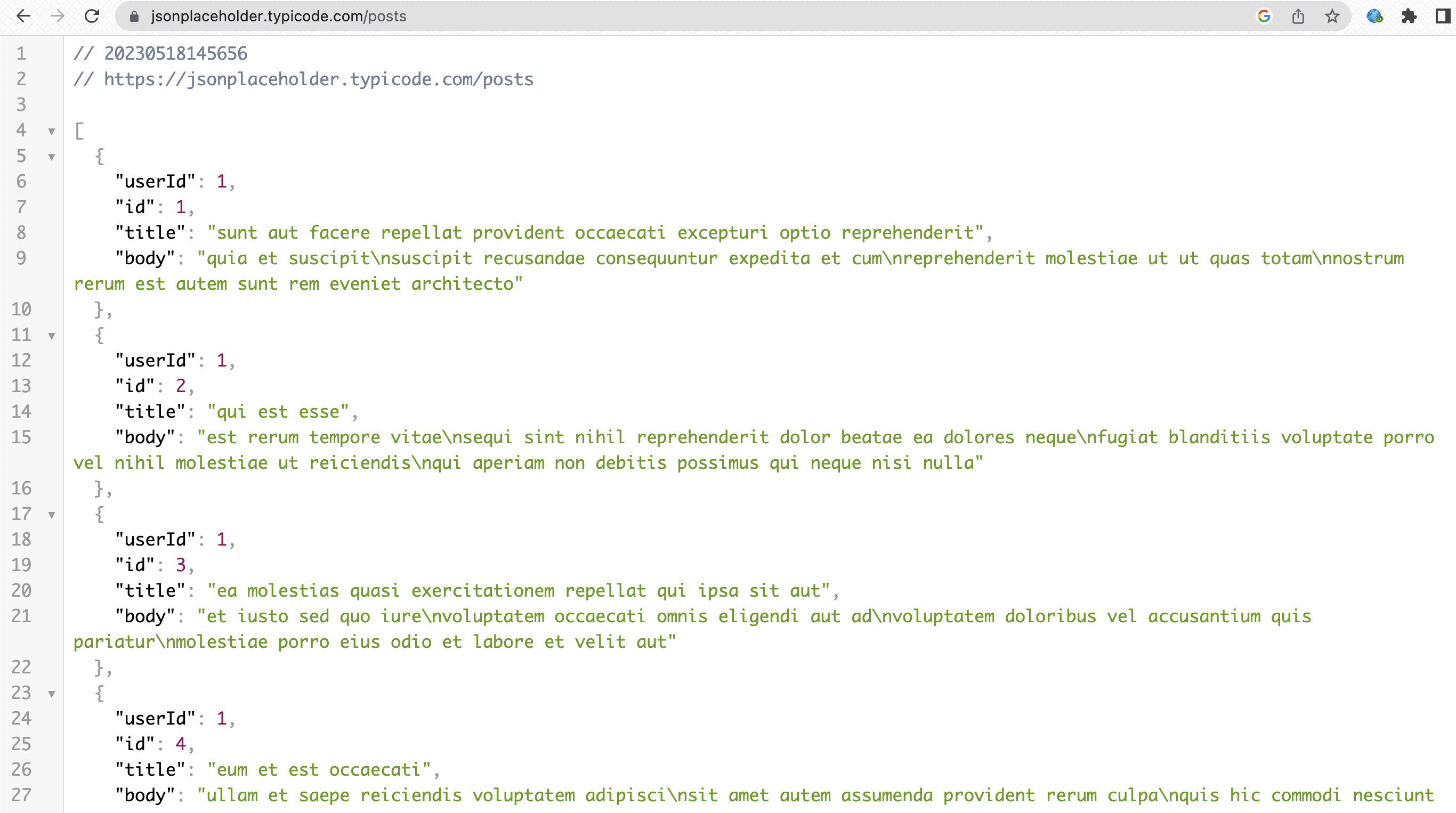Collapse the object starting on line 23
The image size is (1456, 813).
click(x=52, y=694)
